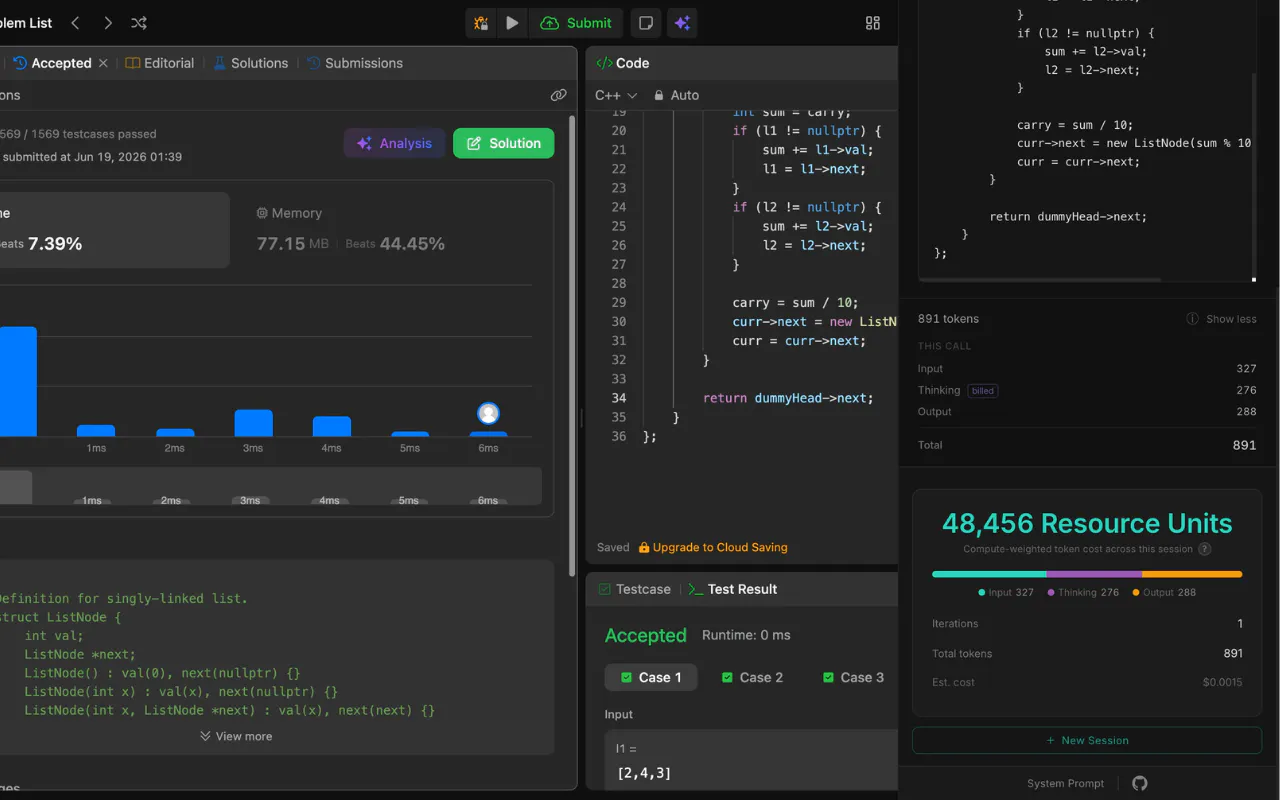Copy submission link via chain icon
Screen dimensions: 1280x800
(559, 96)
